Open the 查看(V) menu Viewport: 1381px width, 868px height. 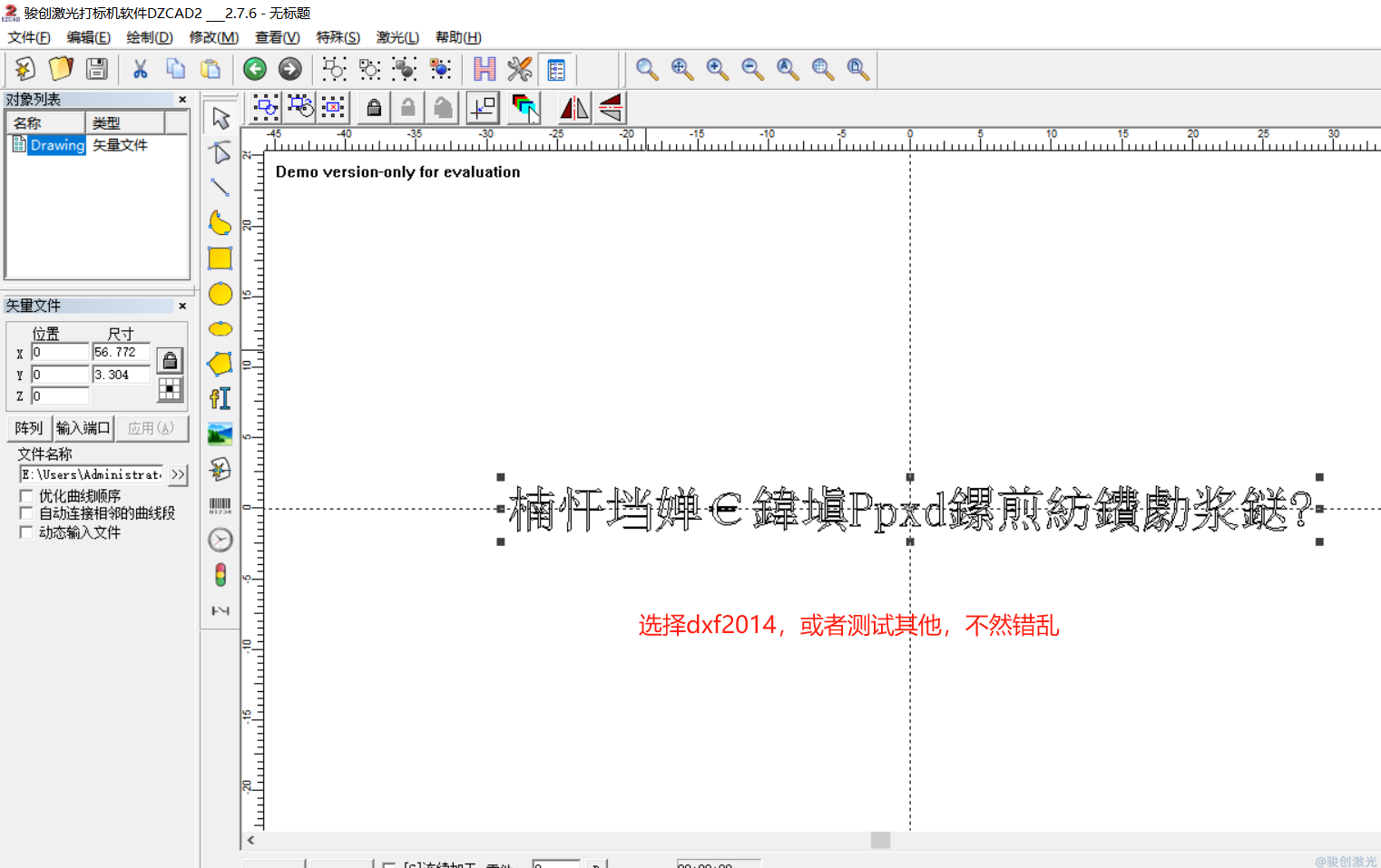(x=277, y=37)
